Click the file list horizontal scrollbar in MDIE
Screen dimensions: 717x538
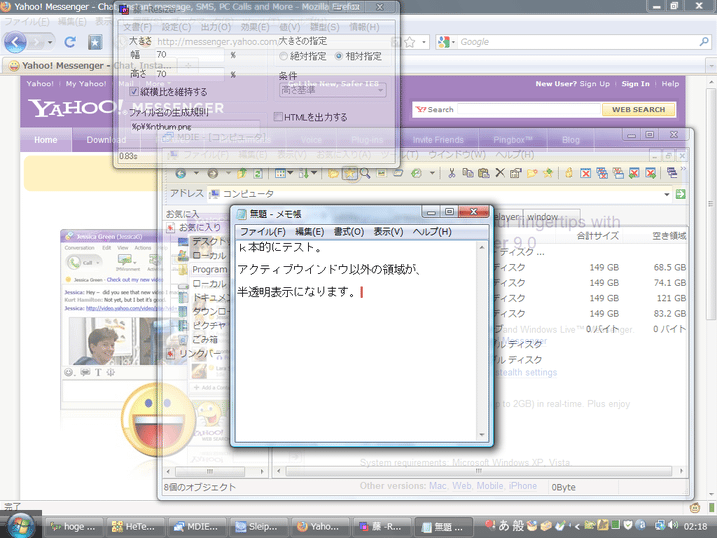pos(479,471)
